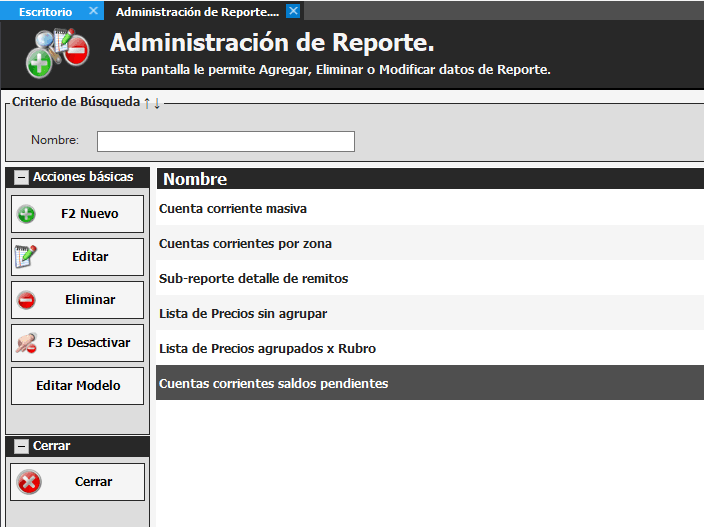
Task: Click the F3 Desactivar icon
Action: coord(27,343)
